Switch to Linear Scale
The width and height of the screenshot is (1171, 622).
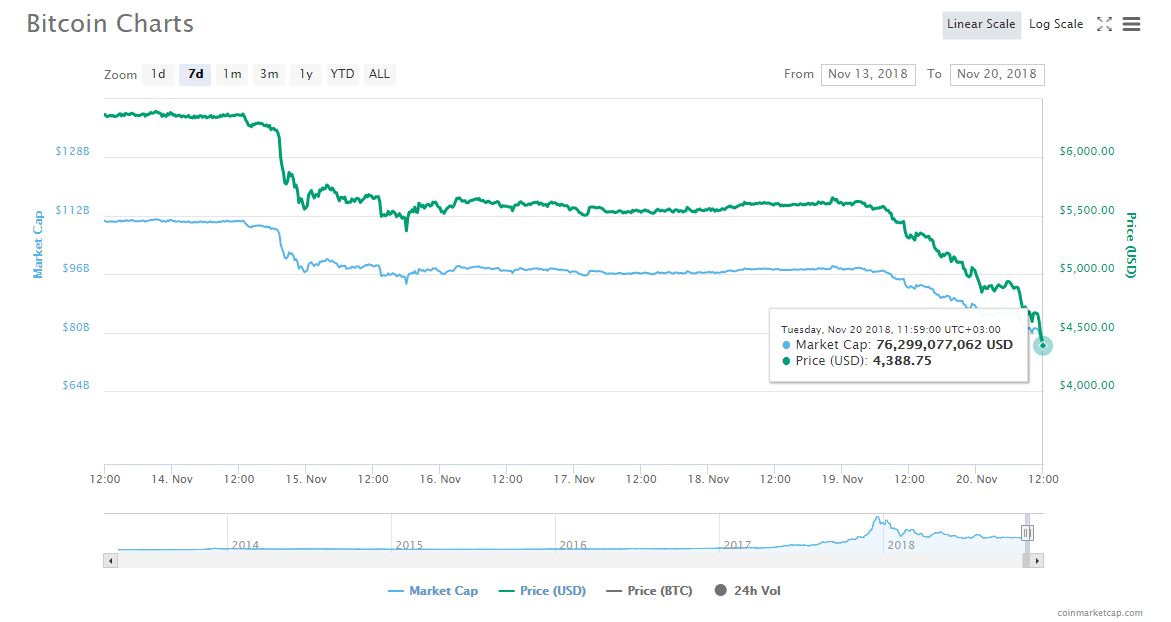pos(981,25)
